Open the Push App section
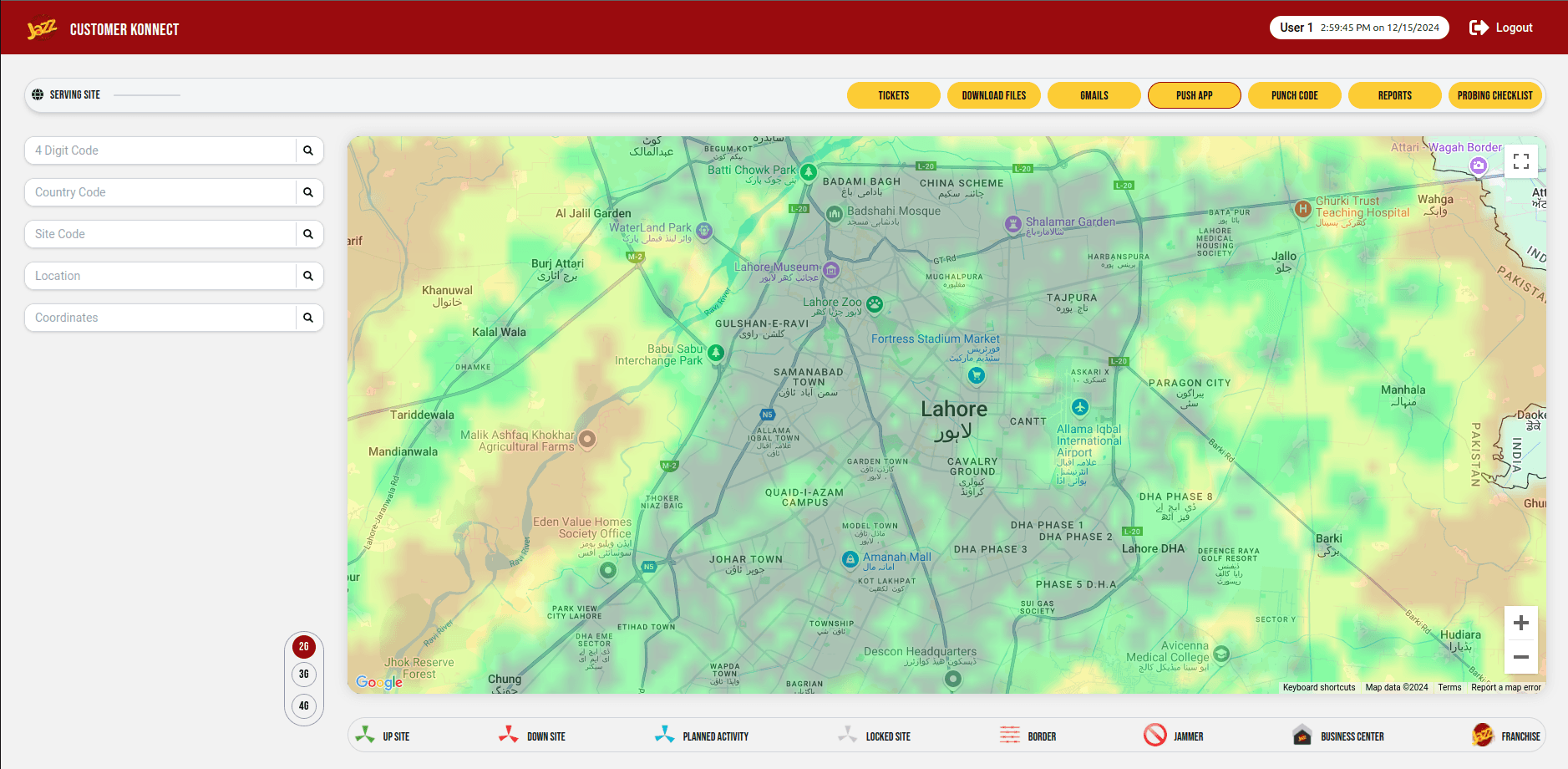Screen dimensions: 1568x769 click(x=1195, y=95)
